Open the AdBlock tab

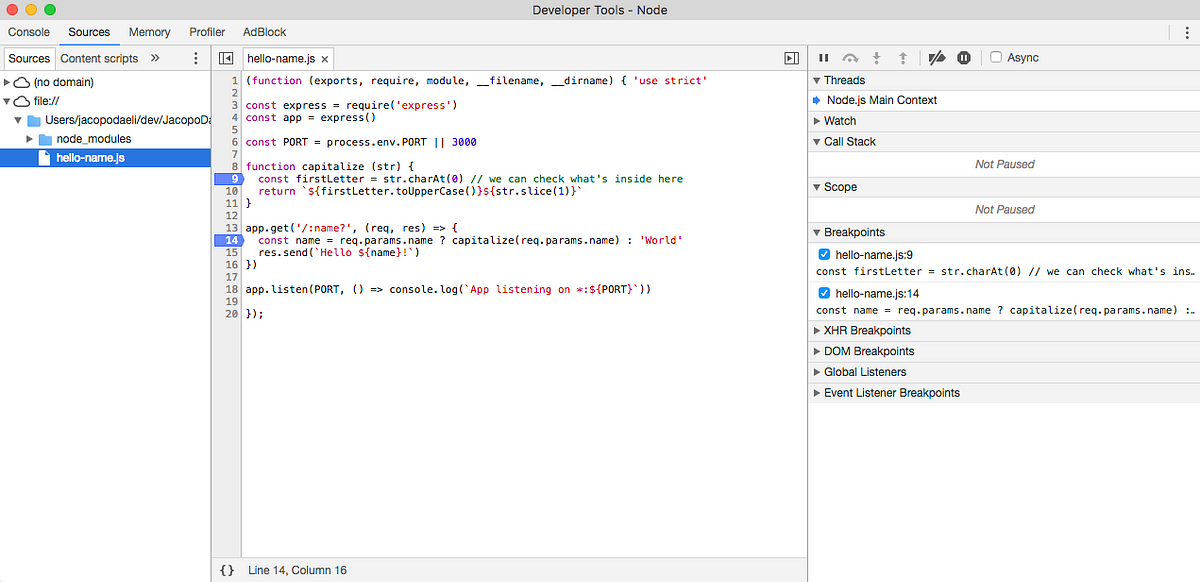(265, 32)
